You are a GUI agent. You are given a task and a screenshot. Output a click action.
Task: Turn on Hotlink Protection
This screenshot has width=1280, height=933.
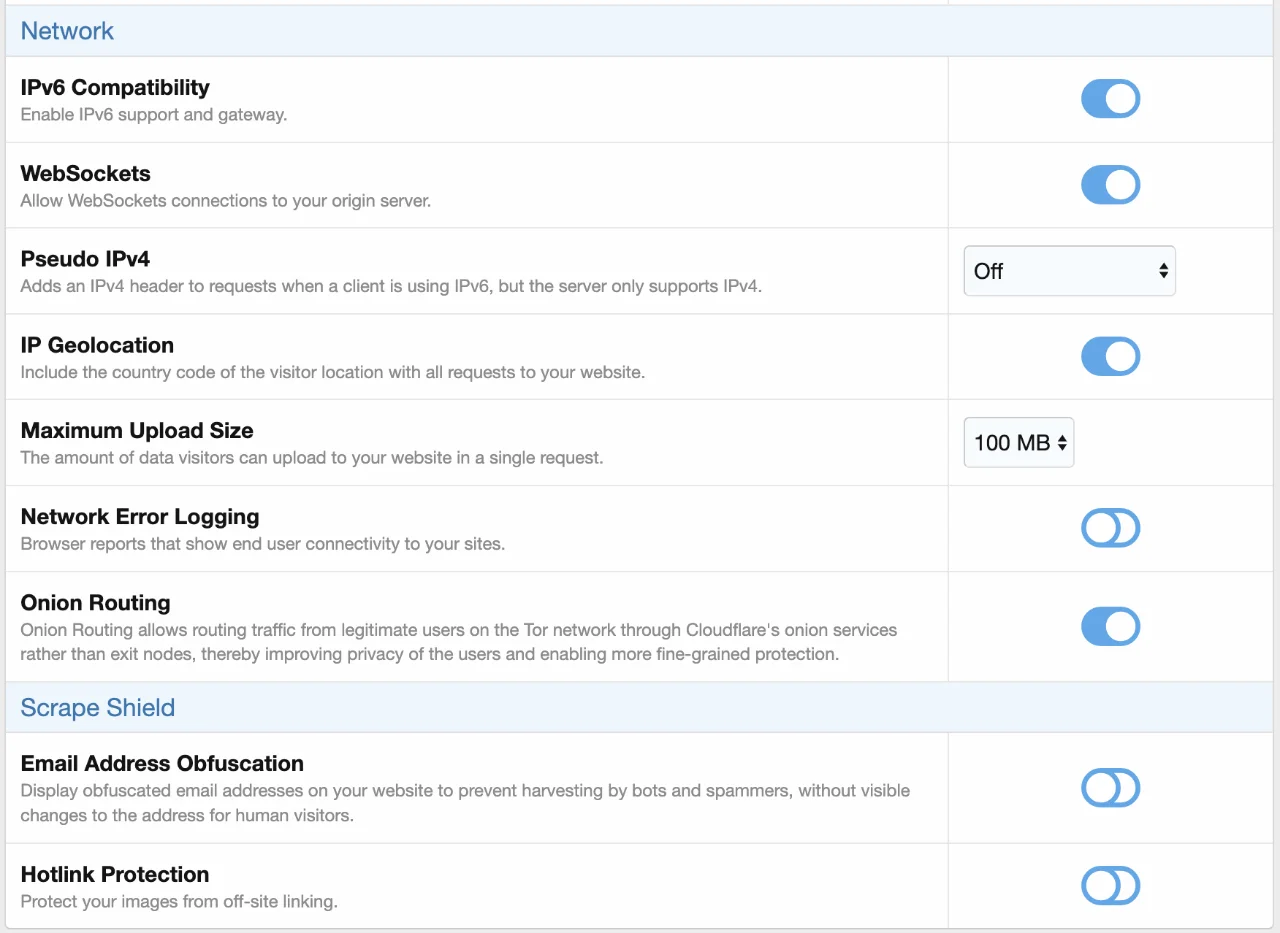1110,886
